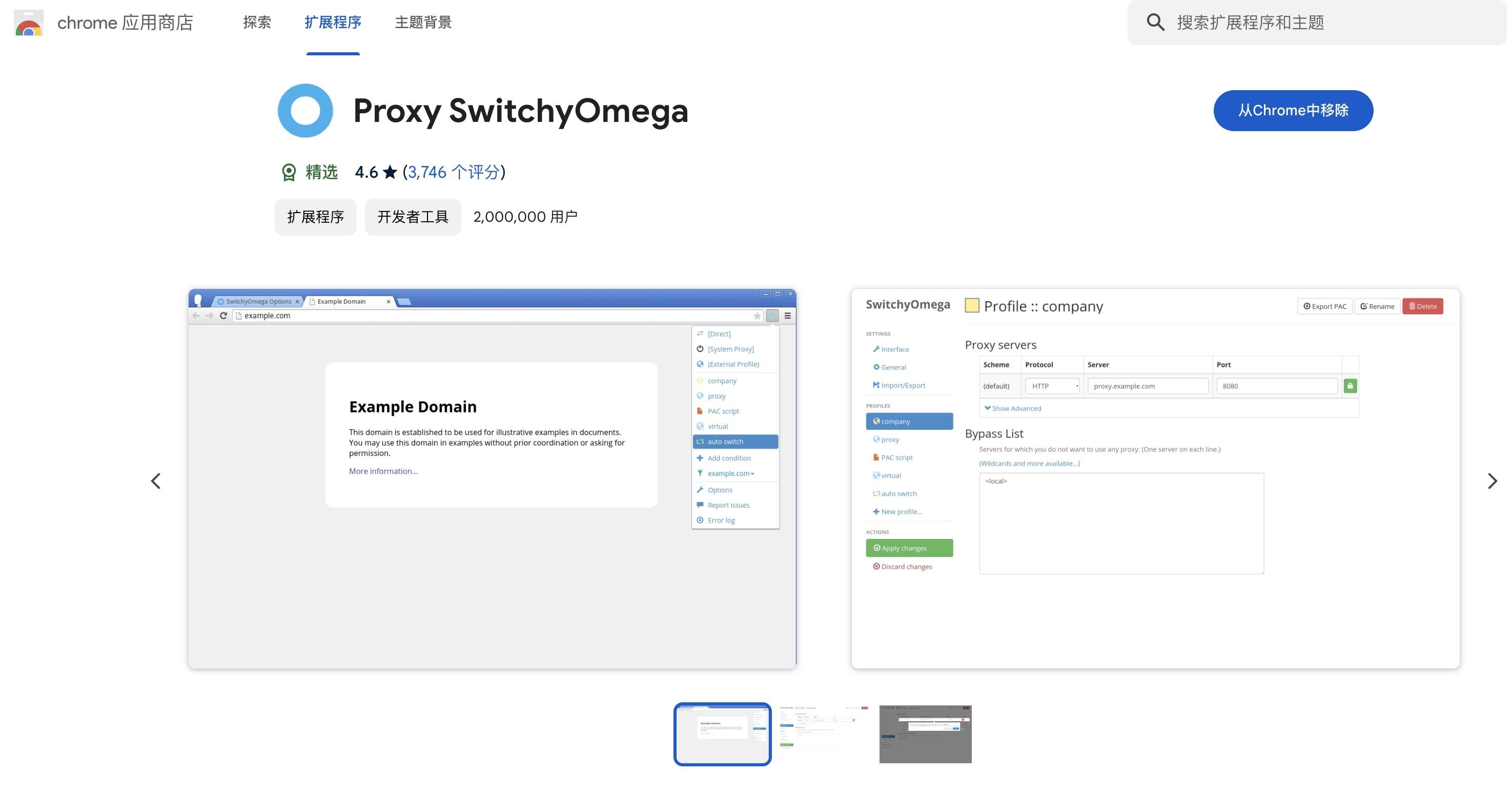Viewport: 1512px width, 794px height.
Task: Click the reload icon in the screenshot browser
Action: [223, 316]
